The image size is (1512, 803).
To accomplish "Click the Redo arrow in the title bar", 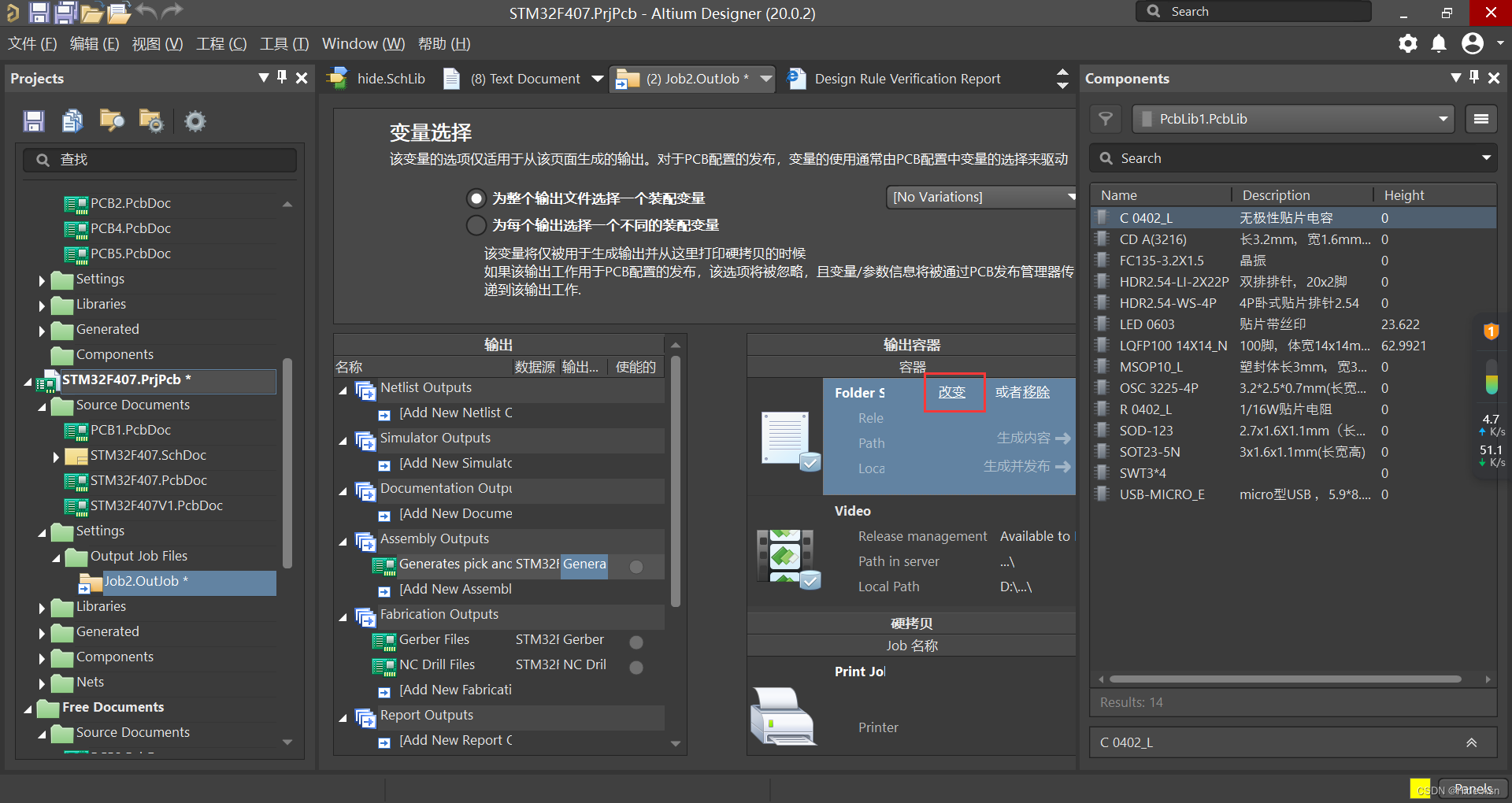I will point(172,11).
